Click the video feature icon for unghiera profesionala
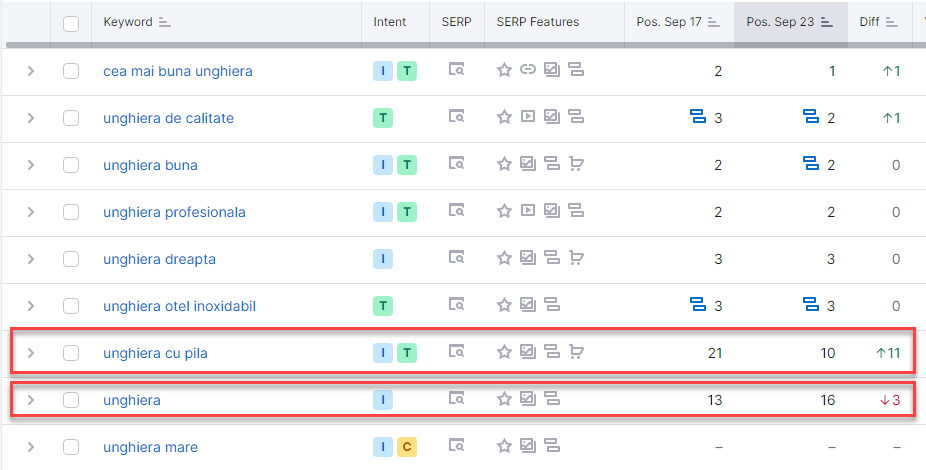926x470 pixels. (528, 211)
